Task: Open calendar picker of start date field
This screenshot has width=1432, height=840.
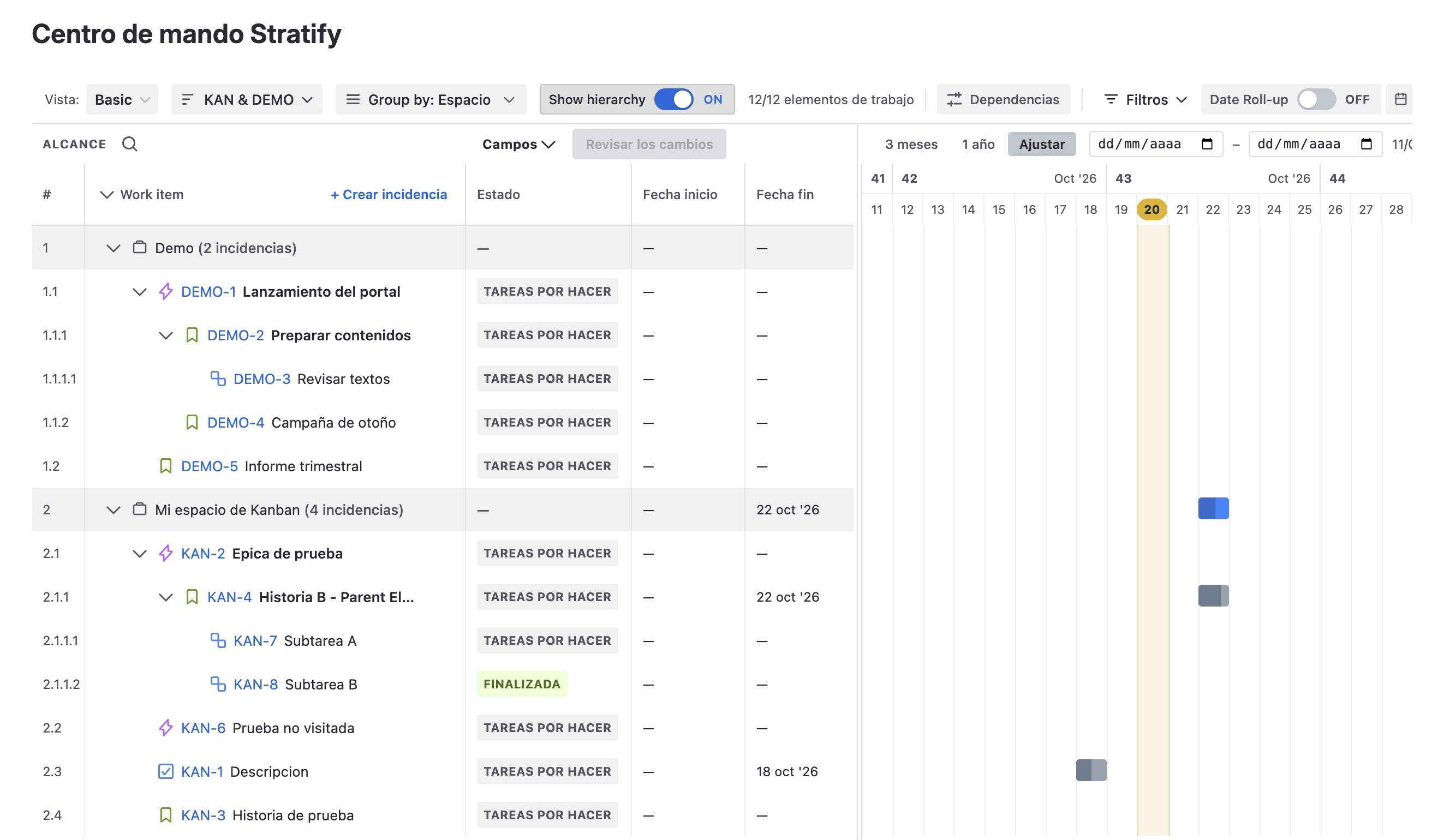Action: pyautogui.click(x=1207, y=144)
